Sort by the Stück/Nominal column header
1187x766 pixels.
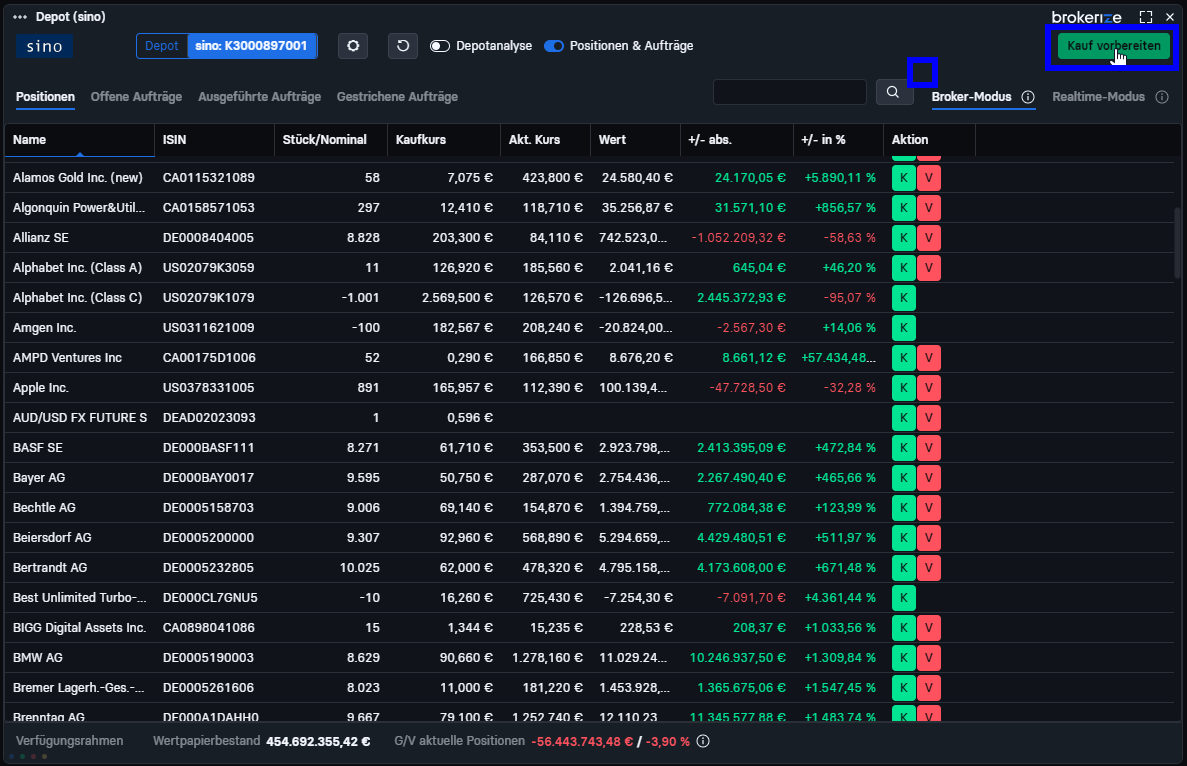coord(331,140)
